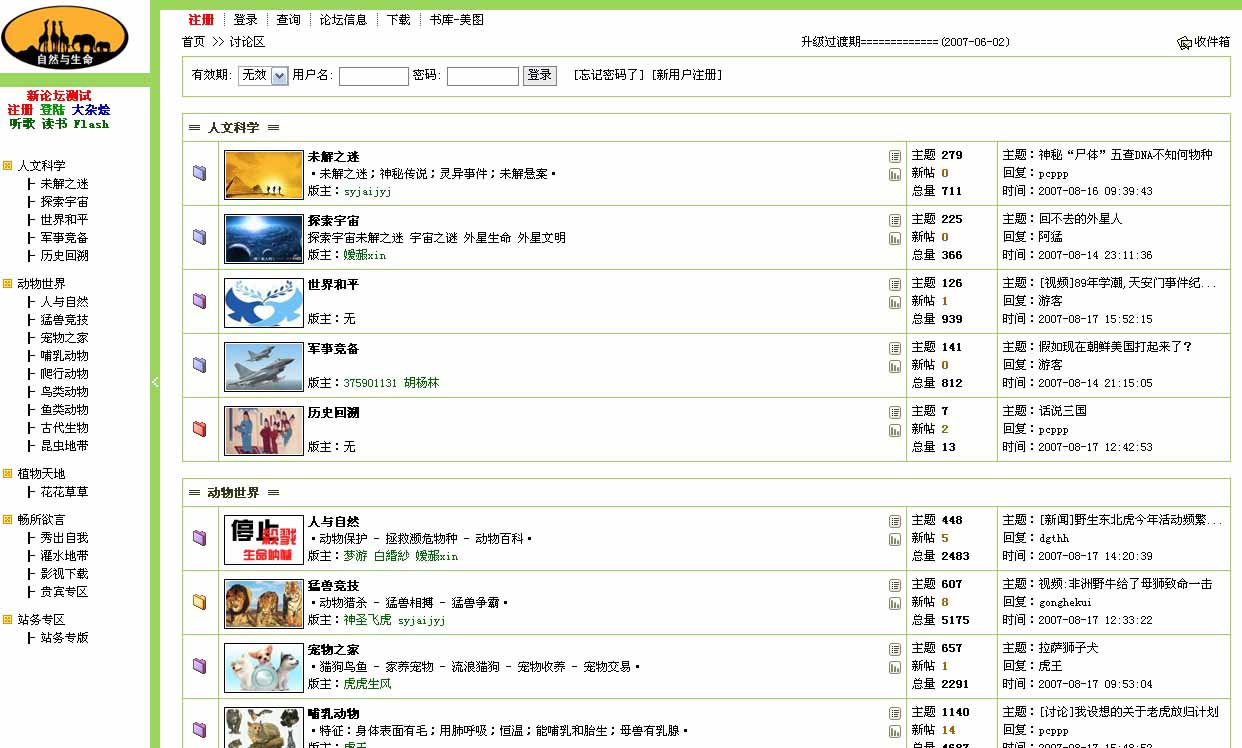Open the 收件箱 link
The image size is (1242, 748).
1212,42
